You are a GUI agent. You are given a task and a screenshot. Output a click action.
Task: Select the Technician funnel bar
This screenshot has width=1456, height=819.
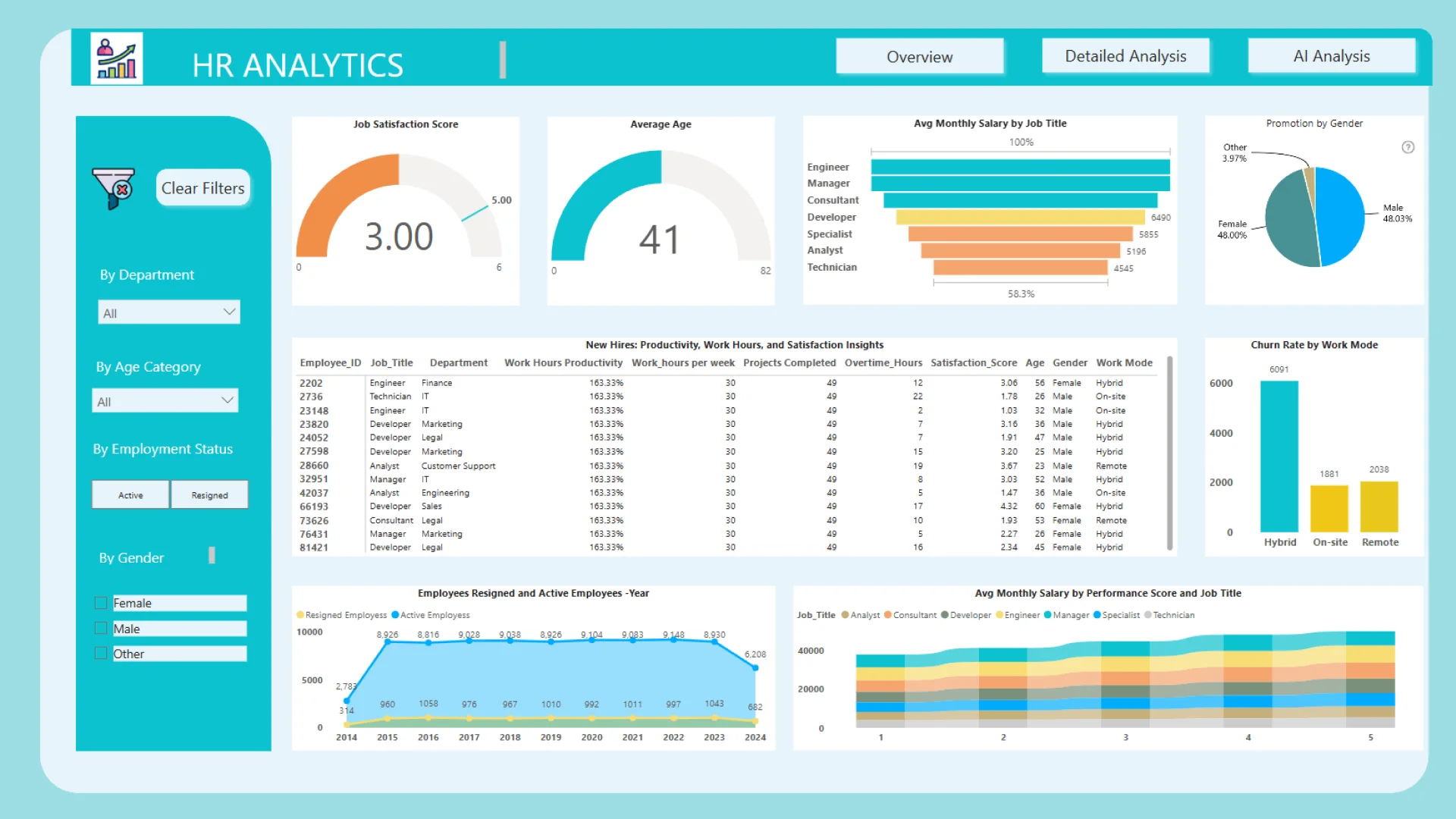click(1020, 267)
